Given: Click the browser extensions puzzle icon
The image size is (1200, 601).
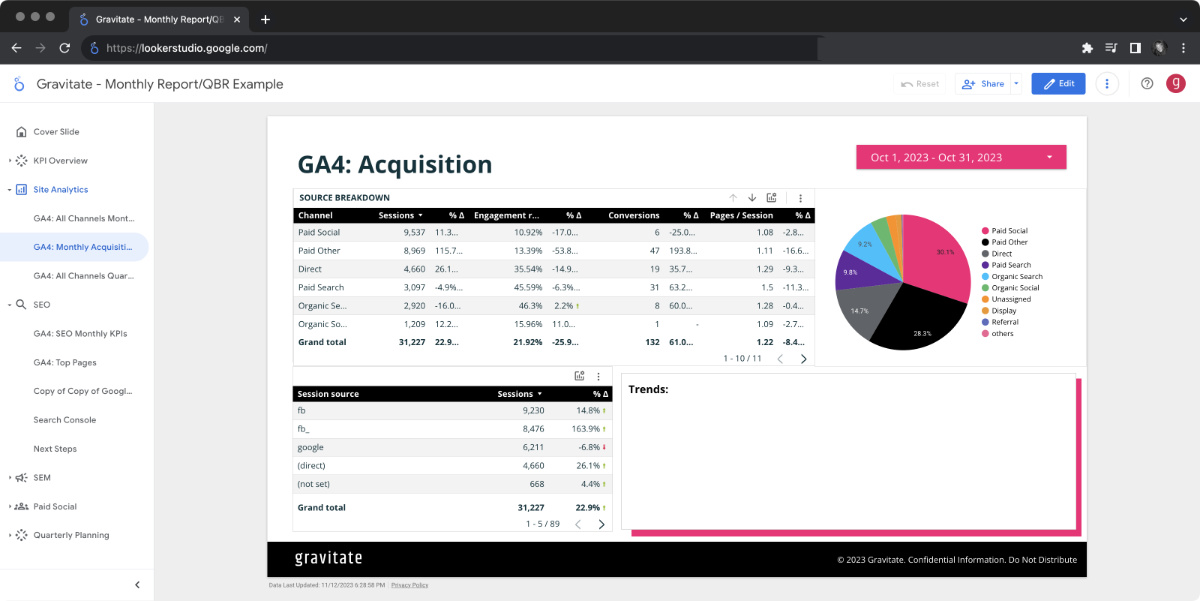Looking at the screenshot, I should coord(1086,48).
